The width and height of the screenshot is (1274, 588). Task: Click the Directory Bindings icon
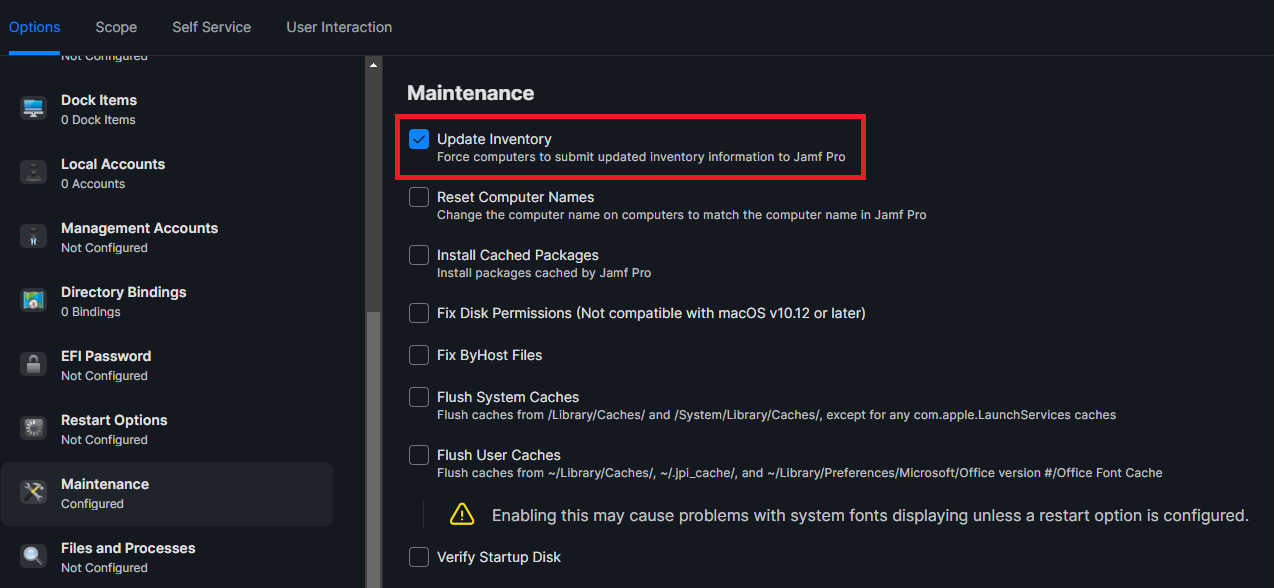tap(34, 300)
